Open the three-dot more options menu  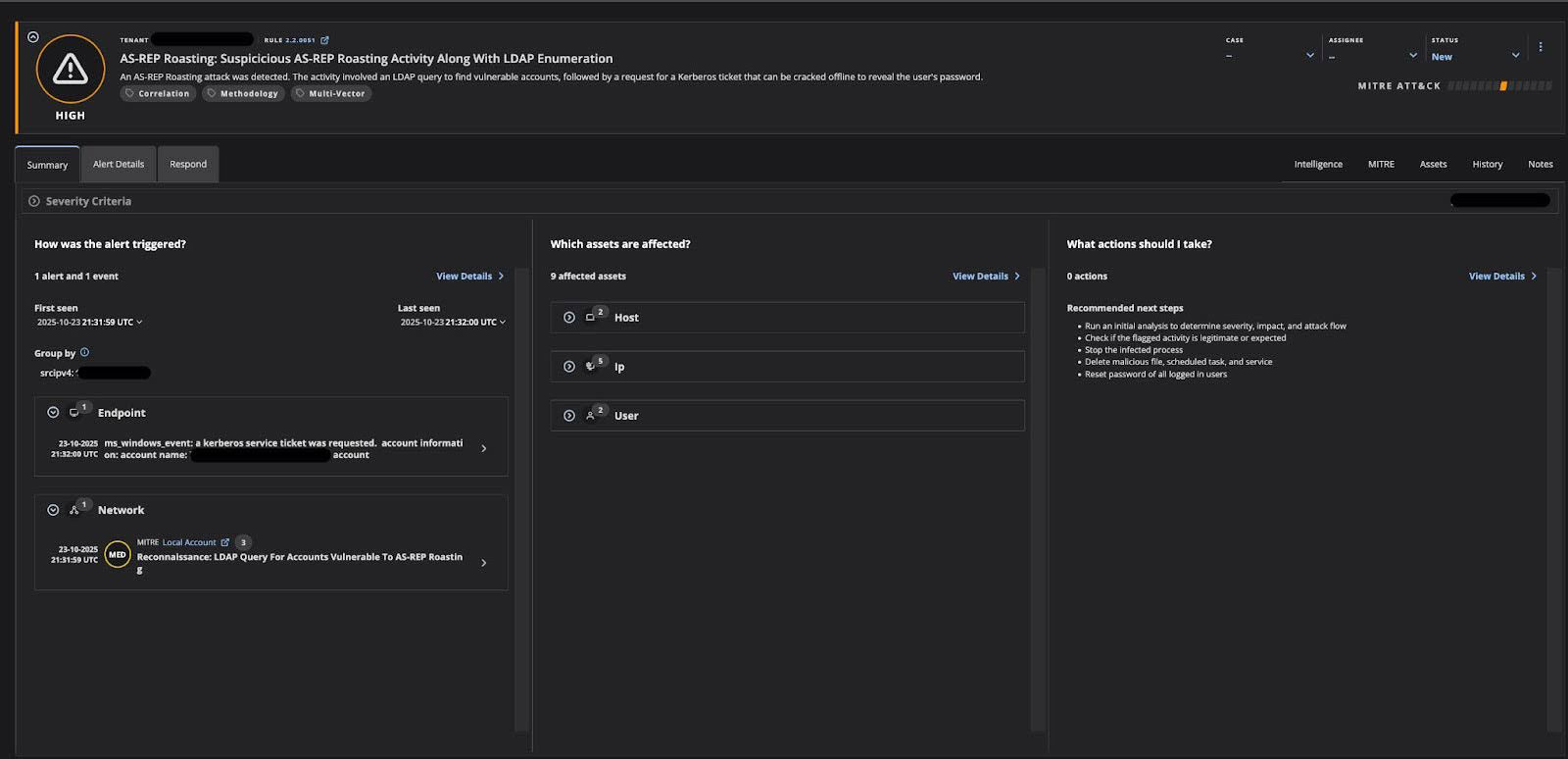[1541, 47]
